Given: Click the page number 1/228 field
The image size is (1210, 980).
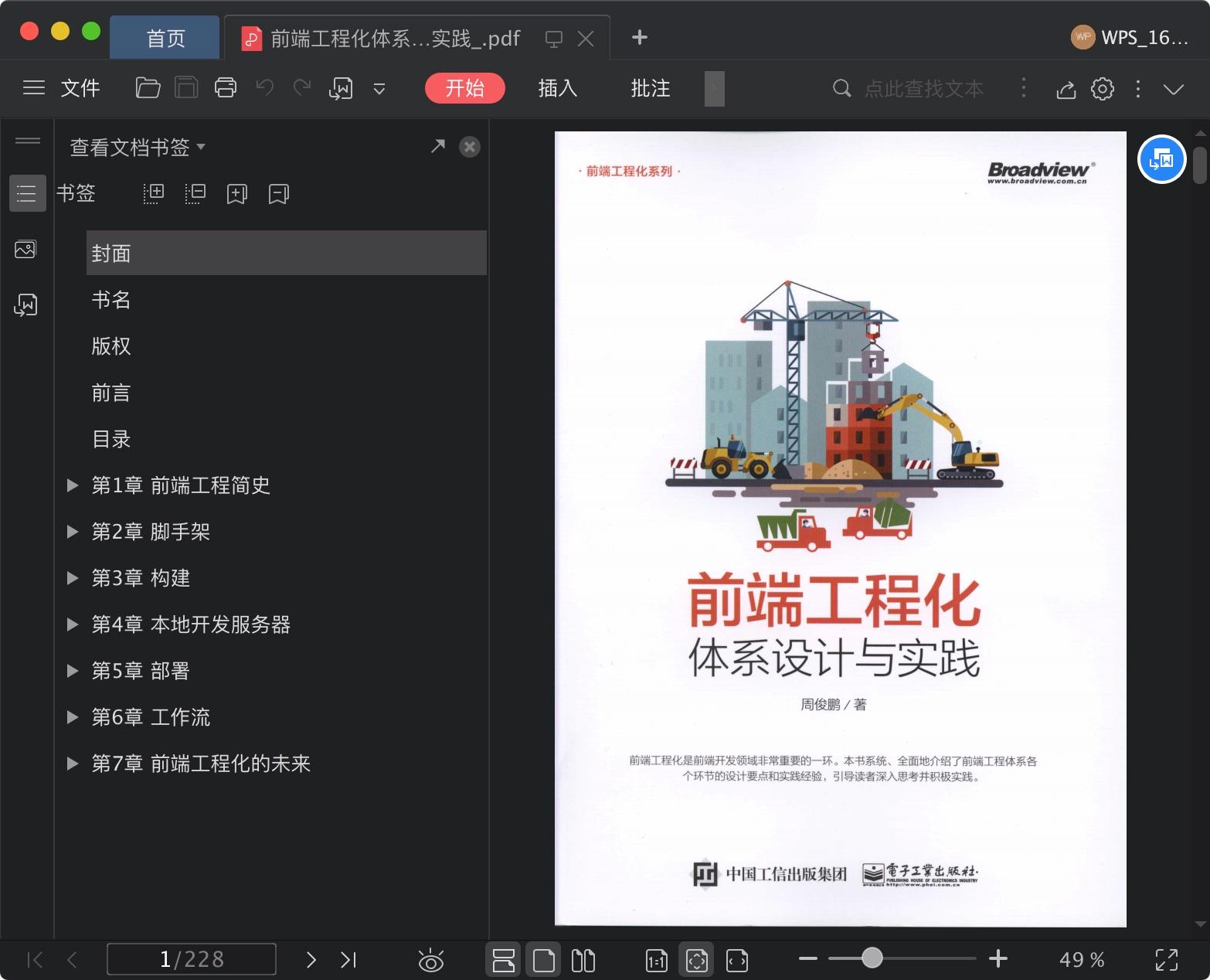Looking at the screenshot, I should click(192, 959).
